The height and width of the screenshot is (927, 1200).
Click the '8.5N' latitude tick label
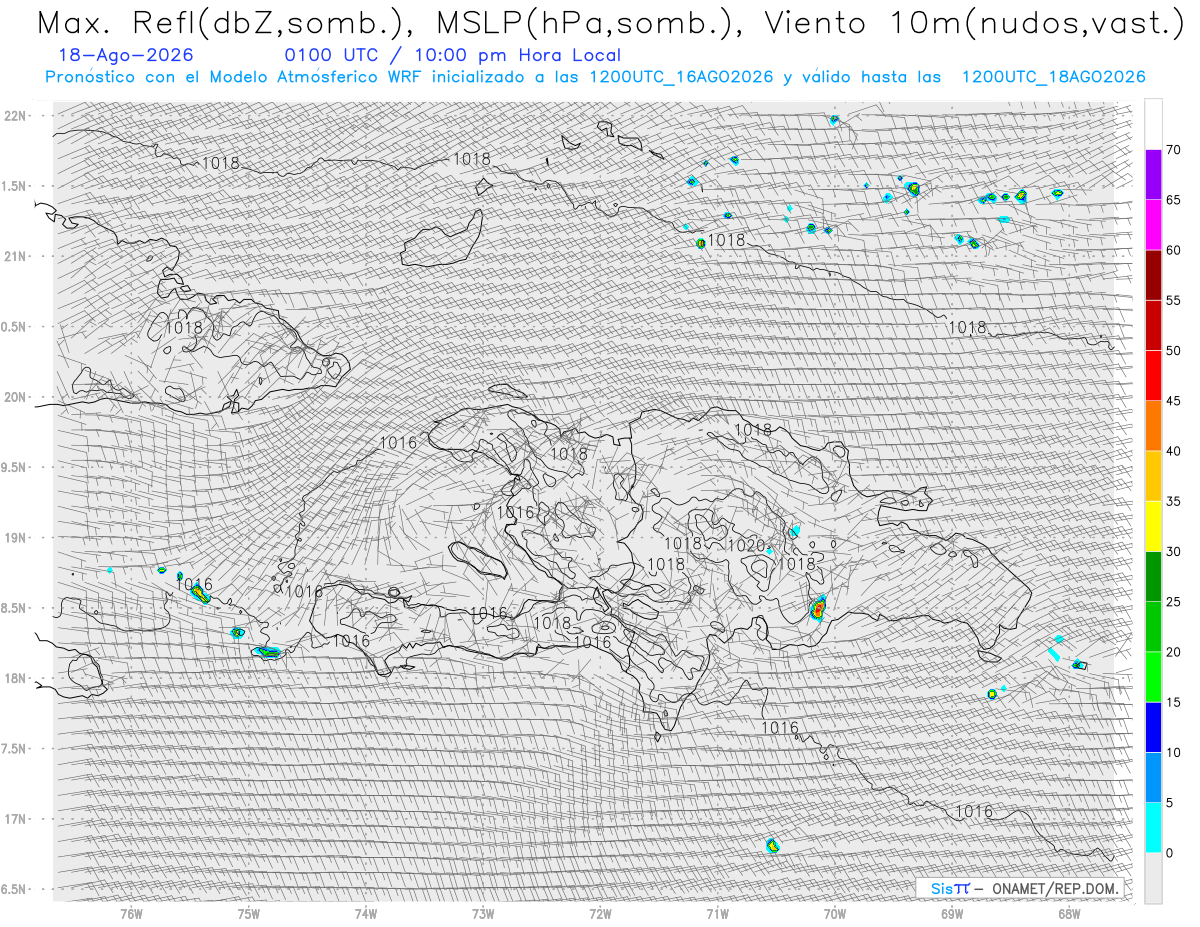tap(15, 608)
